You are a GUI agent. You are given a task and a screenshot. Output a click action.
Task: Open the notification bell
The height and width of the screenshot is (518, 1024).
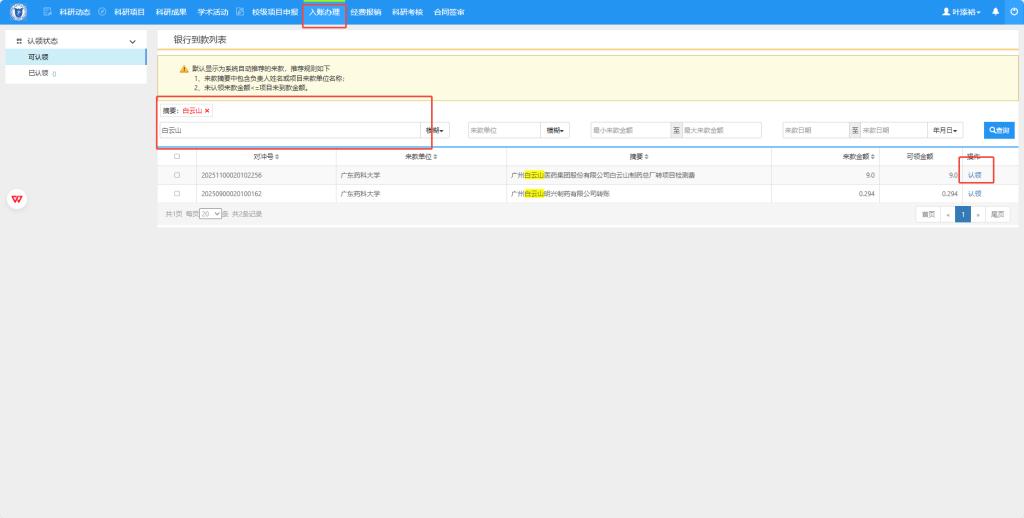[x=995, y=12]
